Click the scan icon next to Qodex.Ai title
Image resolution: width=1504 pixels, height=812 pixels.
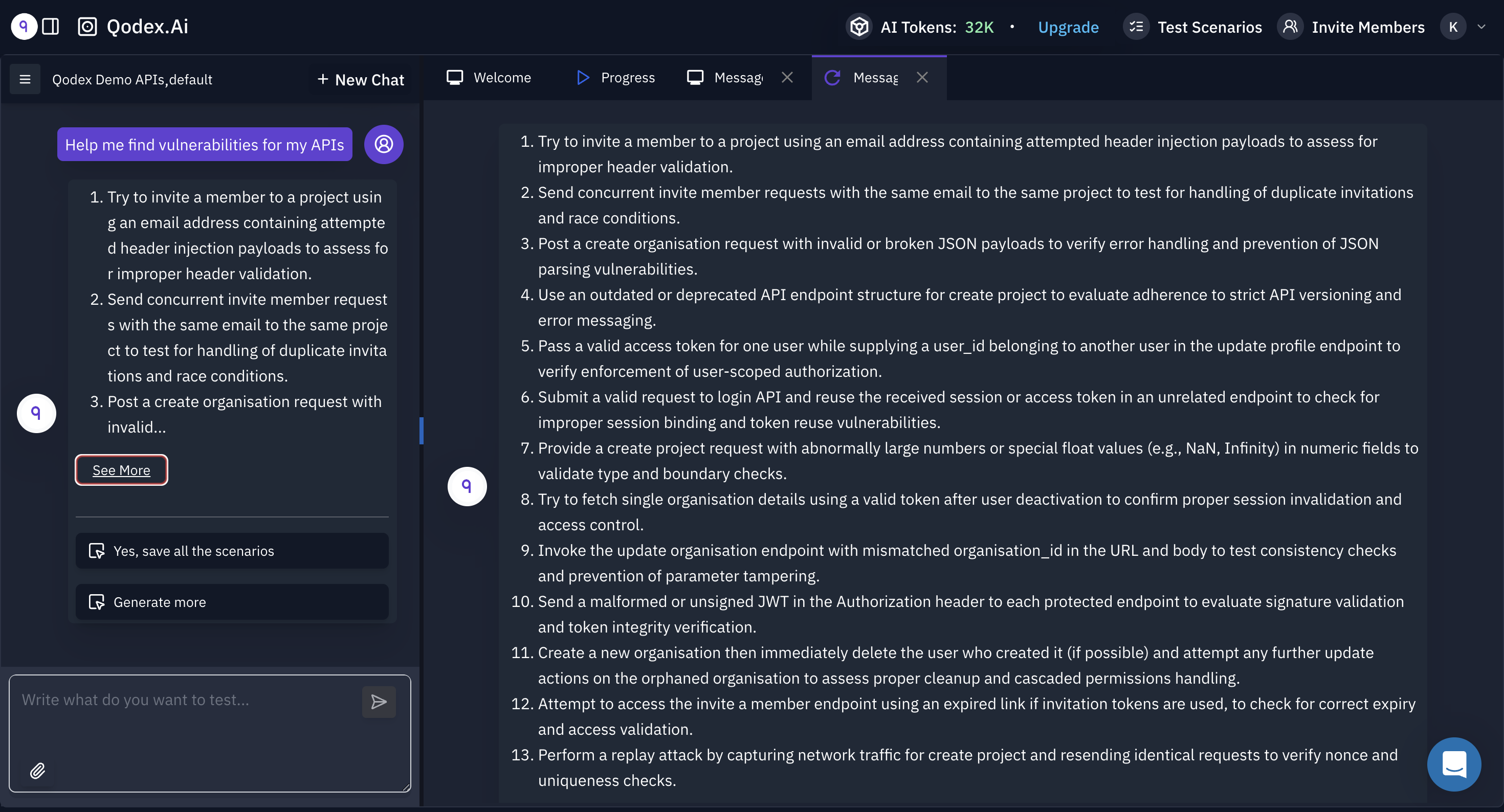coord(87,26)
